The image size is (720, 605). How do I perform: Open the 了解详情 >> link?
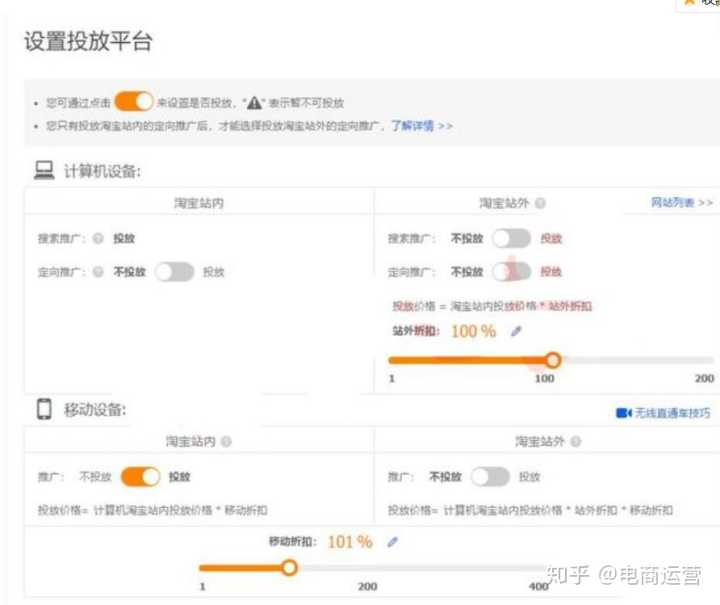[421, 126]
